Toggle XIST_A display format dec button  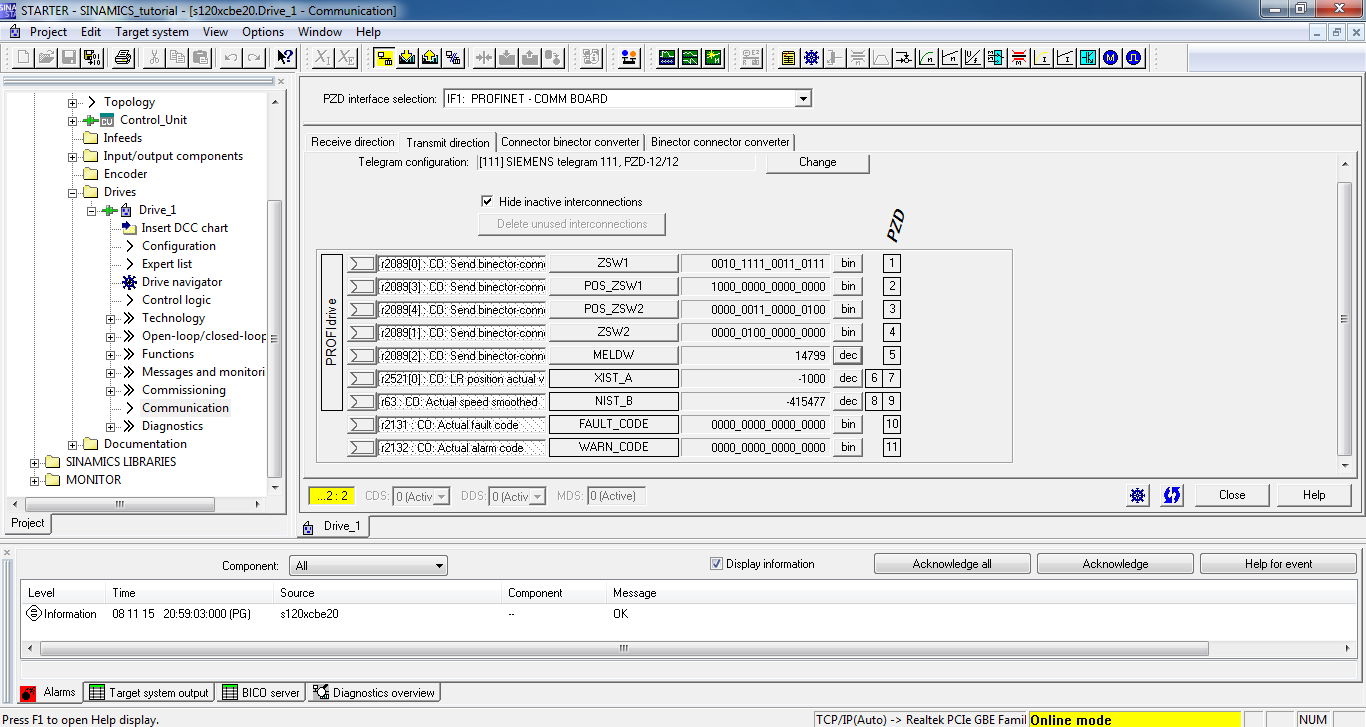click(848, 378)
